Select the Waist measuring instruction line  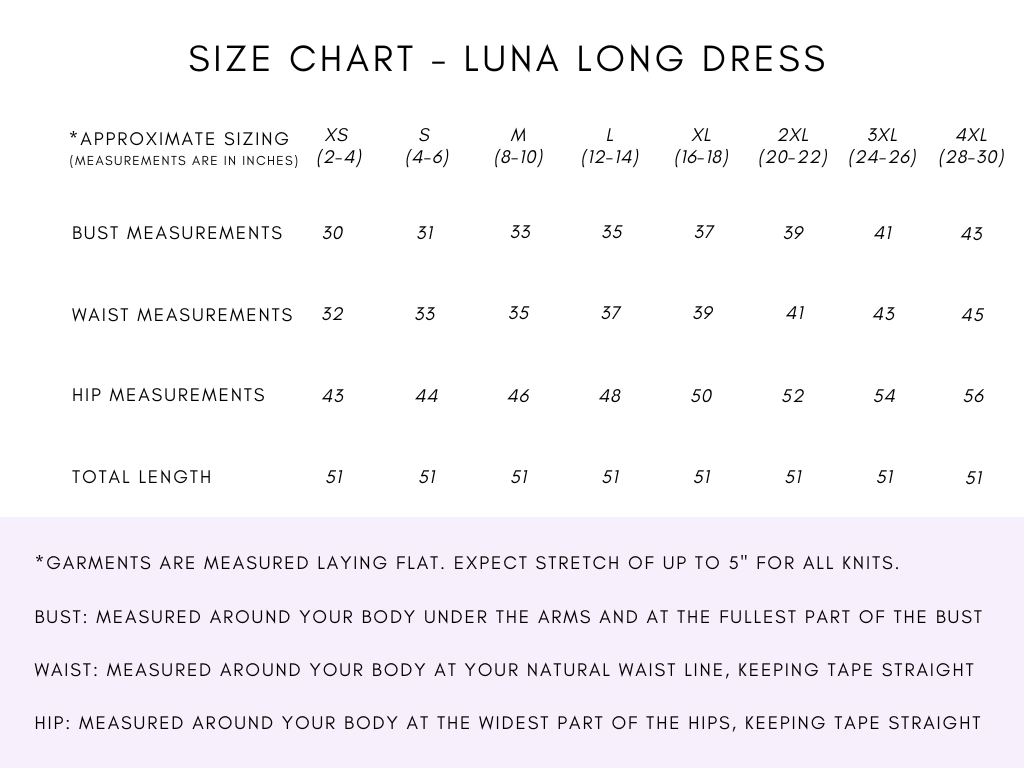504,670
